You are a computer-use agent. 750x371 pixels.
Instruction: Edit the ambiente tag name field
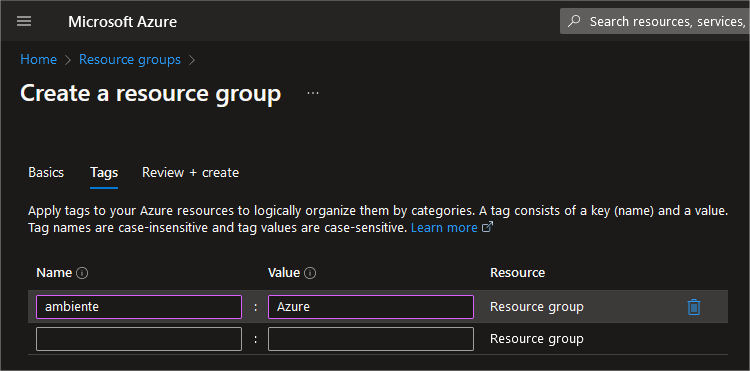point(139,306)
